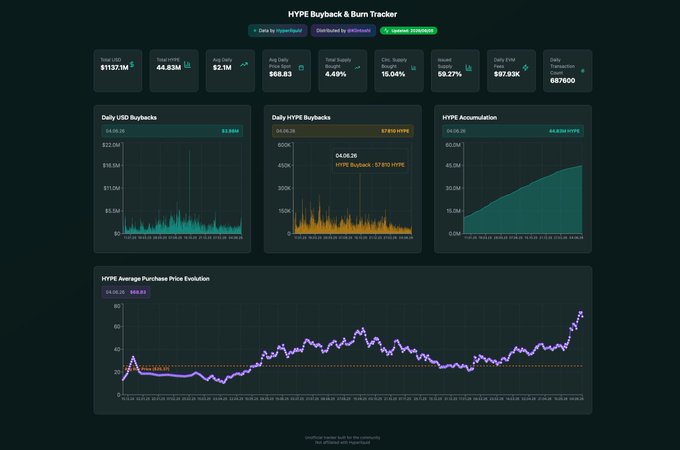Click the 57 810 HYPE value bar
The image size is (680, 450).
[x=343, y=131]
